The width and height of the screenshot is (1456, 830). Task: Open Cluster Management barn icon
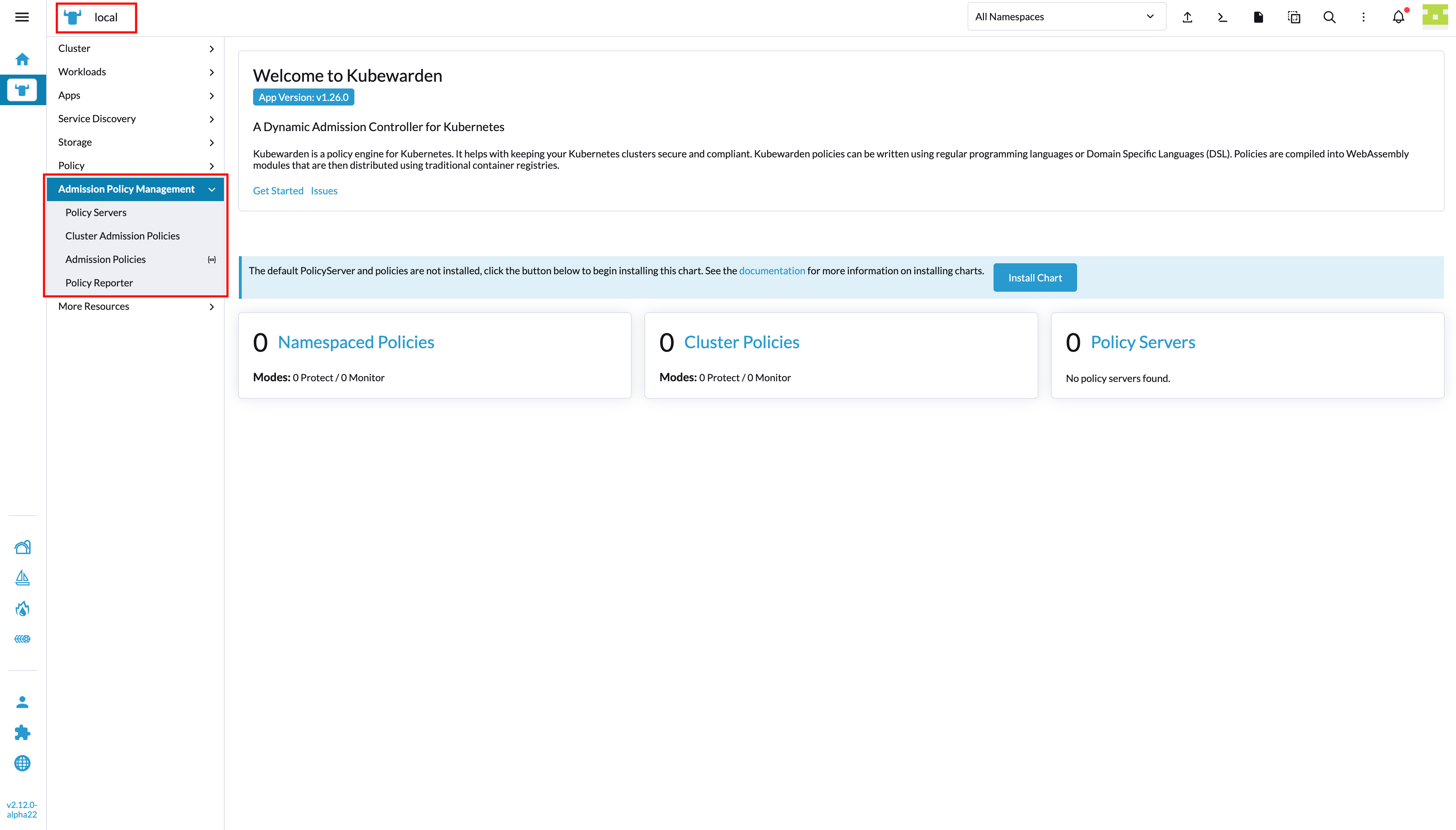22,547
